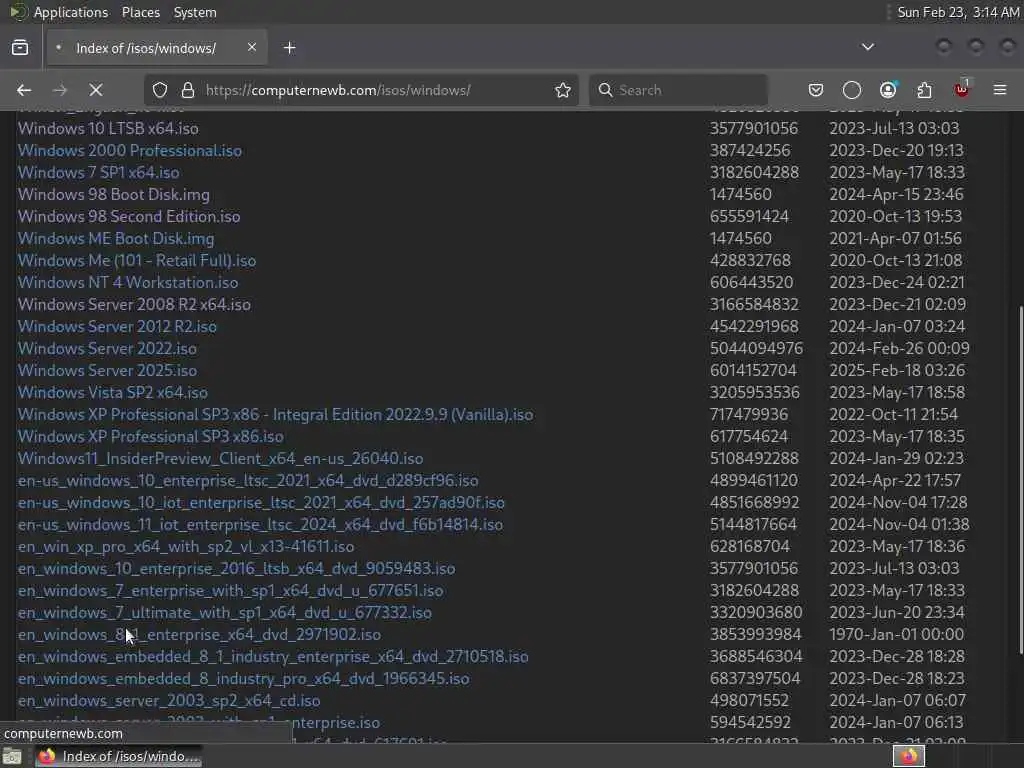Click file size 6014152704

753,371
